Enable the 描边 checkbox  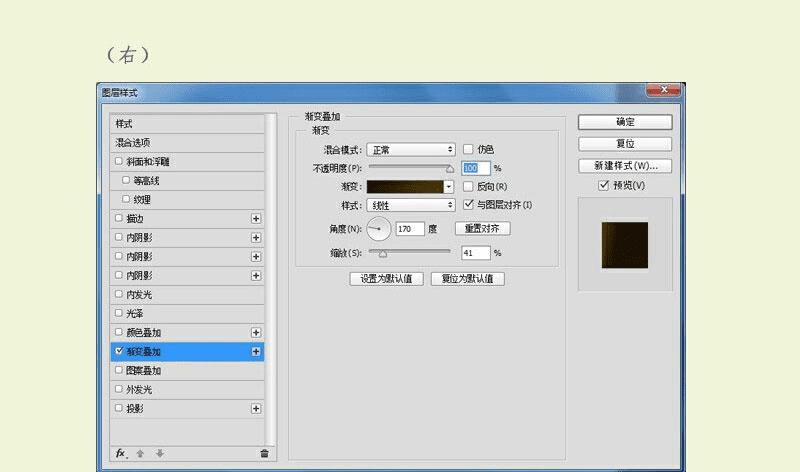coord(119,218)
